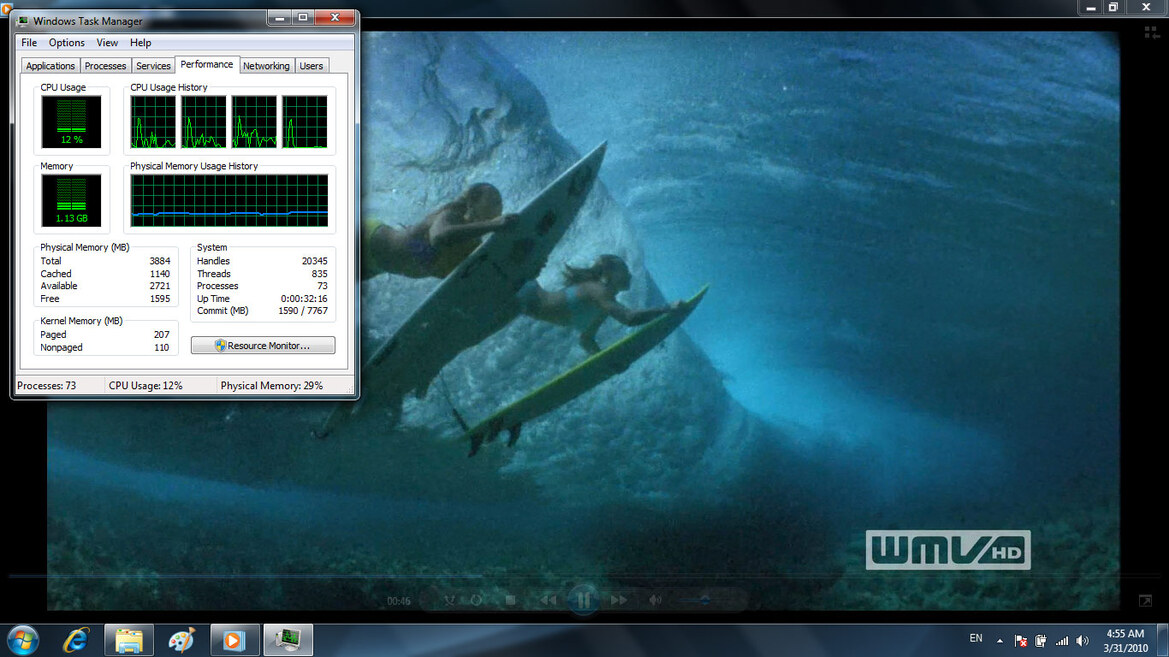1169x657 pixels.
Task: Click the Threads value 835
Action: coord(319,274)
